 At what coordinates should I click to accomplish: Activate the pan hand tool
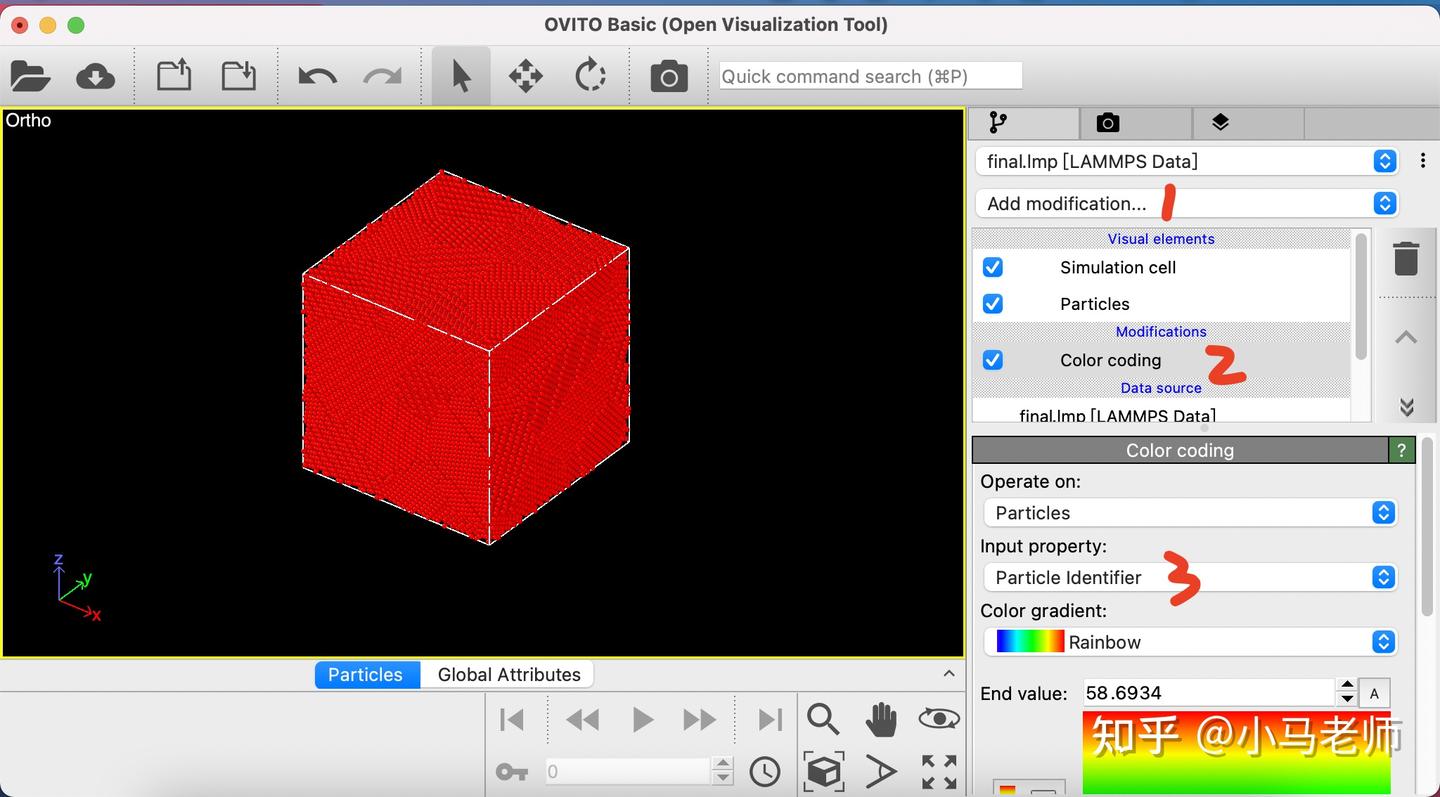click(881, 719)
